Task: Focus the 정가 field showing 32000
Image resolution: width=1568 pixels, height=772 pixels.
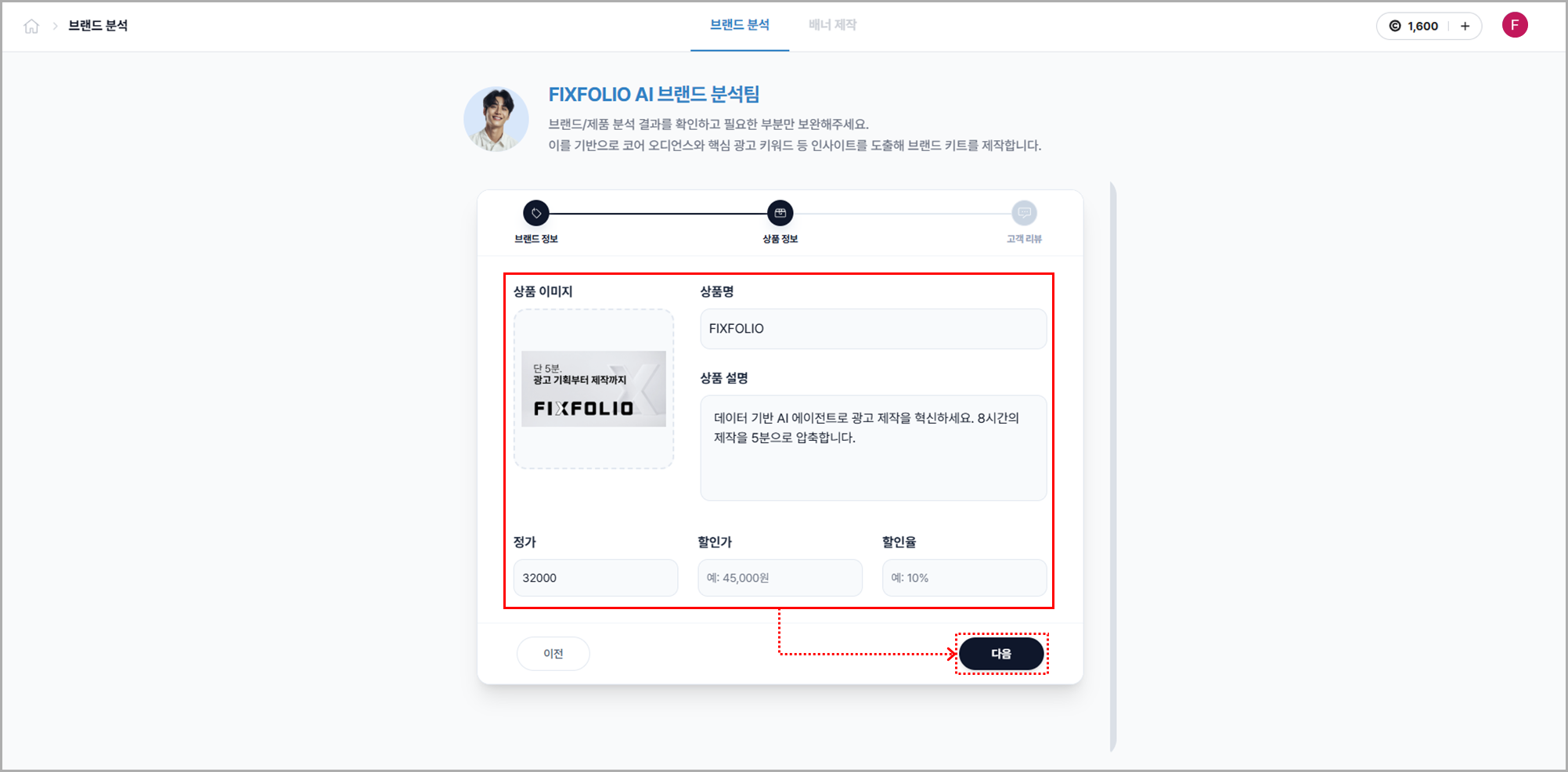Action: [596, 578]
